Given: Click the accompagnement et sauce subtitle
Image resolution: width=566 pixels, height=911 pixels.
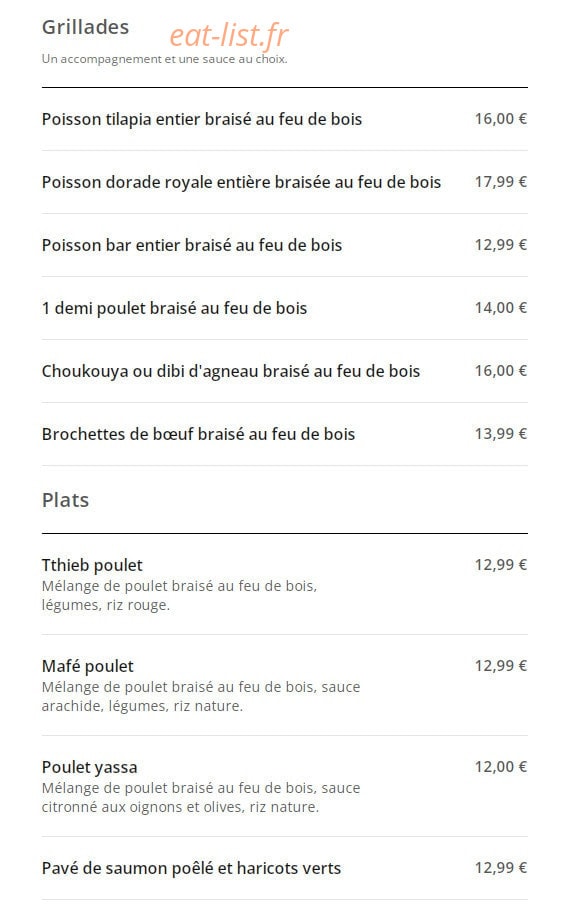Looking at the screenshot, I should (x=164, y=59).
